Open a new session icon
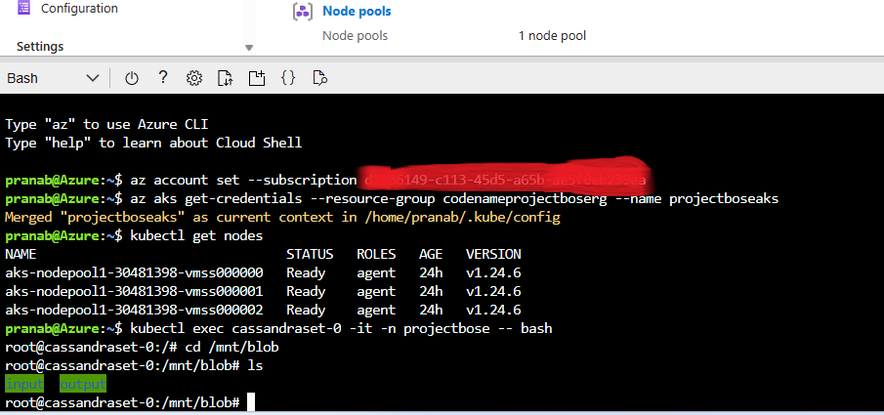The height and width of the screenshot is (415, 884). [x=257, y=78]
